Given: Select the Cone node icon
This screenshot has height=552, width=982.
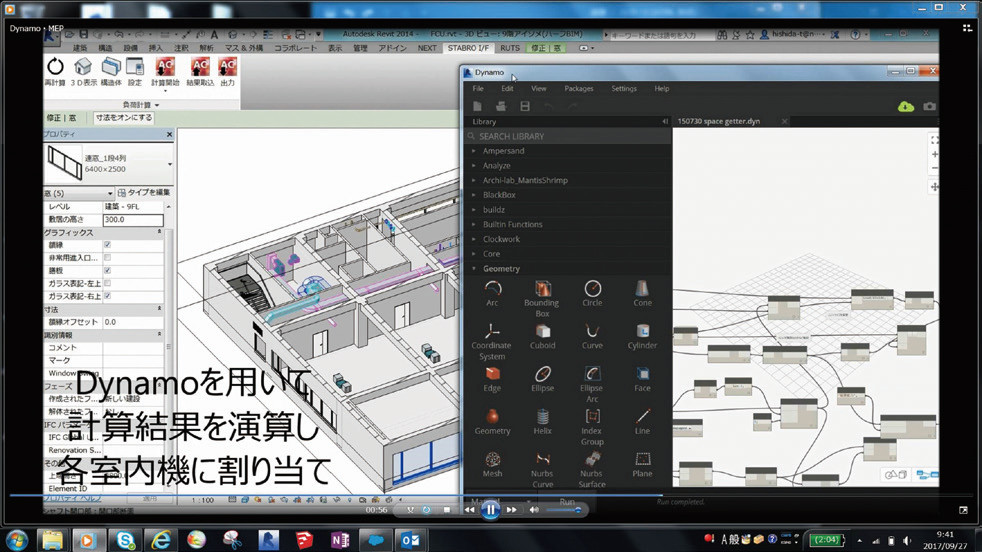Looking at the screenshot, I should [x=642, y=288].
